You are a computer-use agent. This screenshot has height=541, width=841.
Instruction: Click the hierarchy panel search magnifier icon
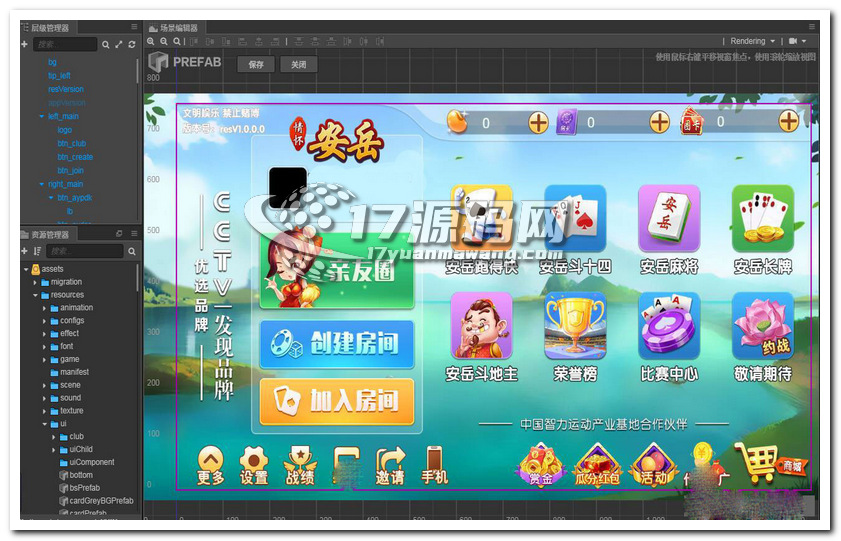[106, 45]
